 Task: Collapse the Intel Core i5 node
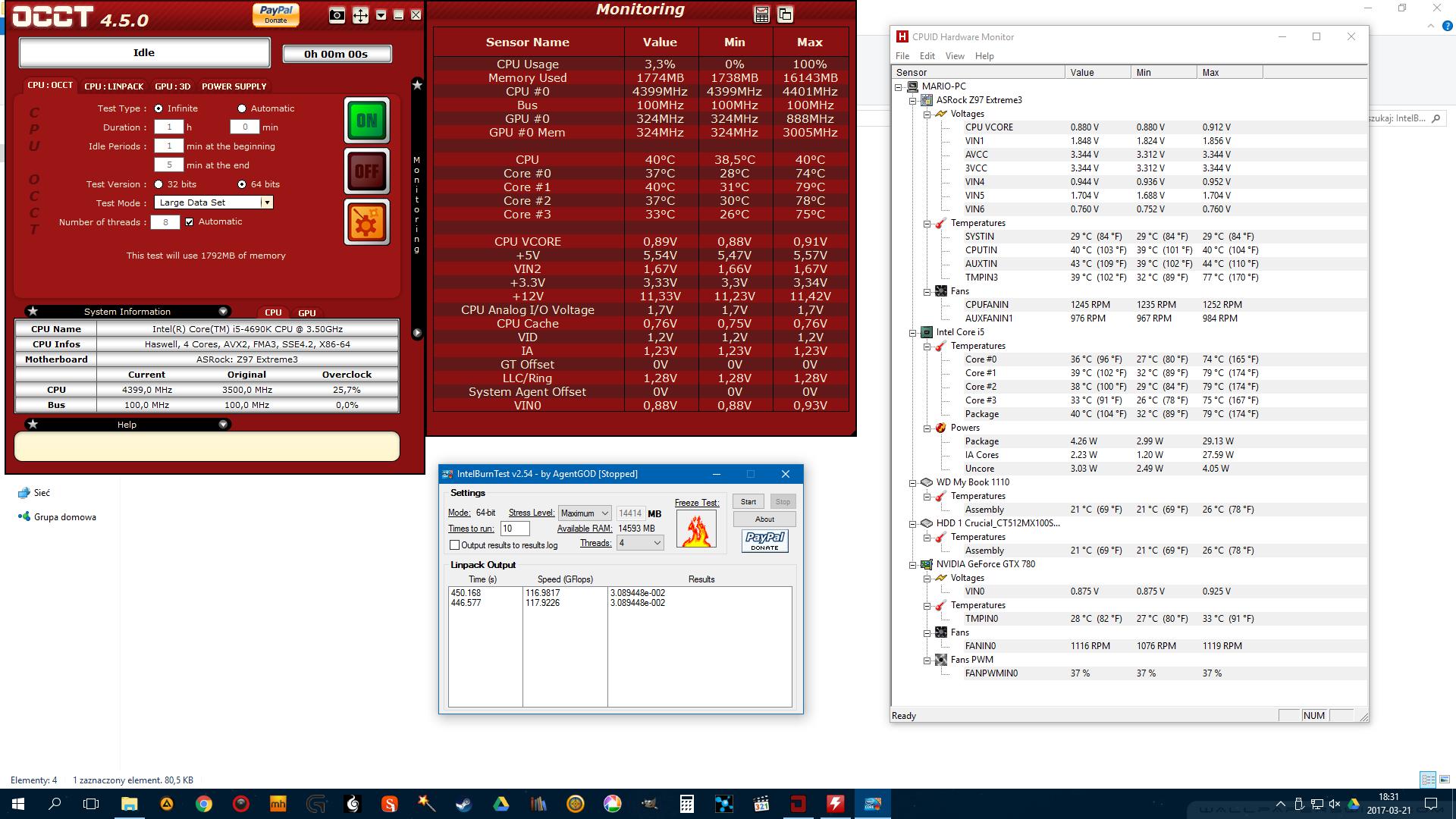coord(913,333)
